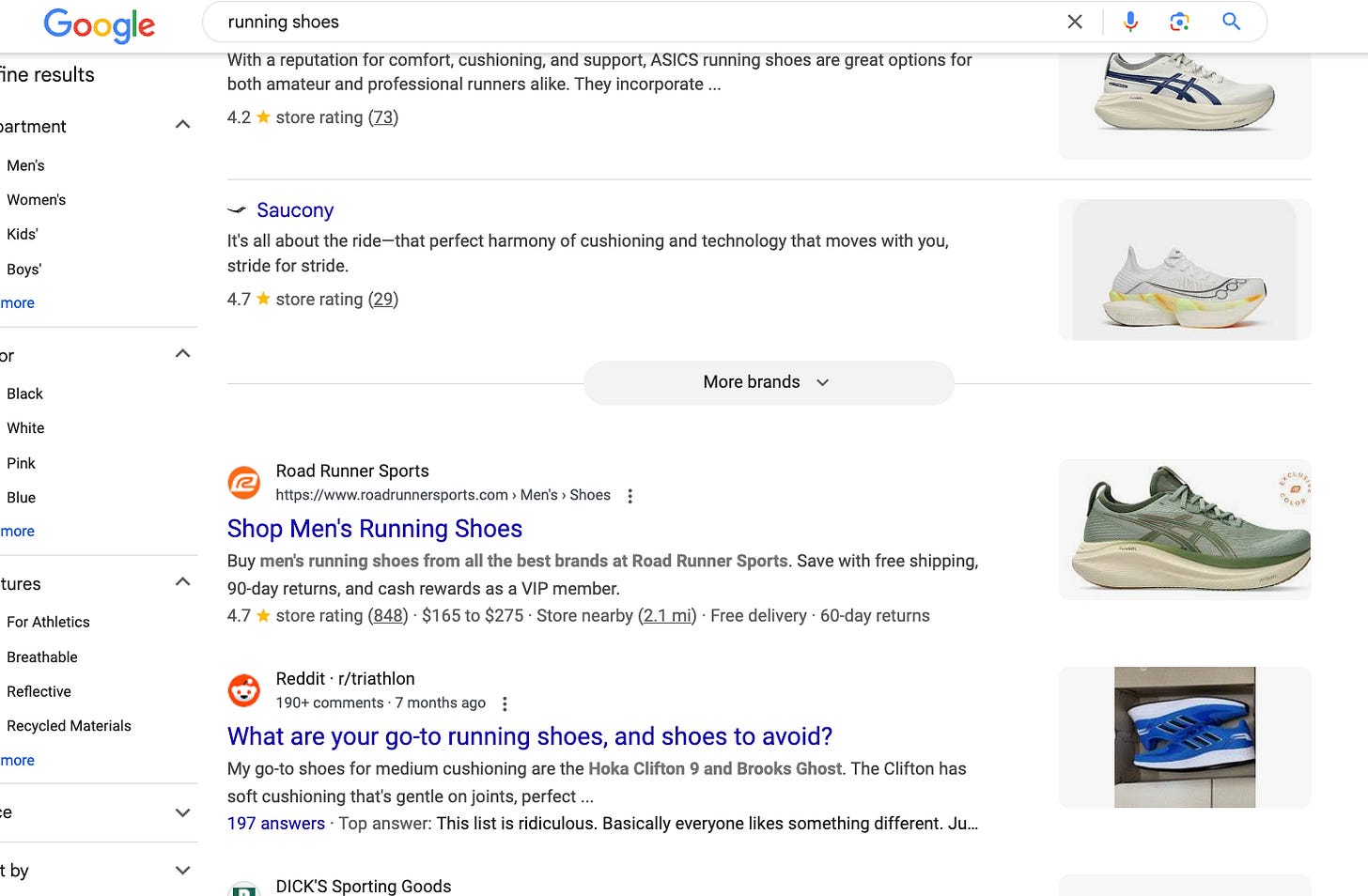This screenshot has width=1368, height=896.
Task: Submit search with magnifier icon
Action: [1231, 22]
